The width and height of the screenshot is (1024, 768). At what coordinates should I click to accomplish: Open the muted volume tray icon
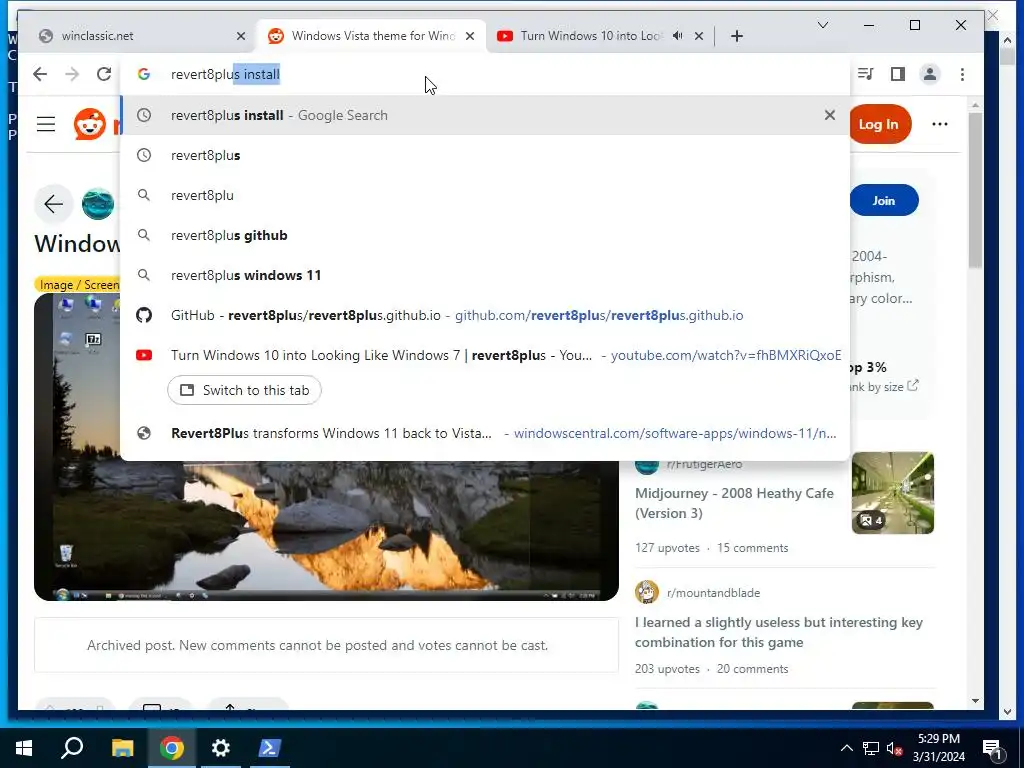click(894, 748)
